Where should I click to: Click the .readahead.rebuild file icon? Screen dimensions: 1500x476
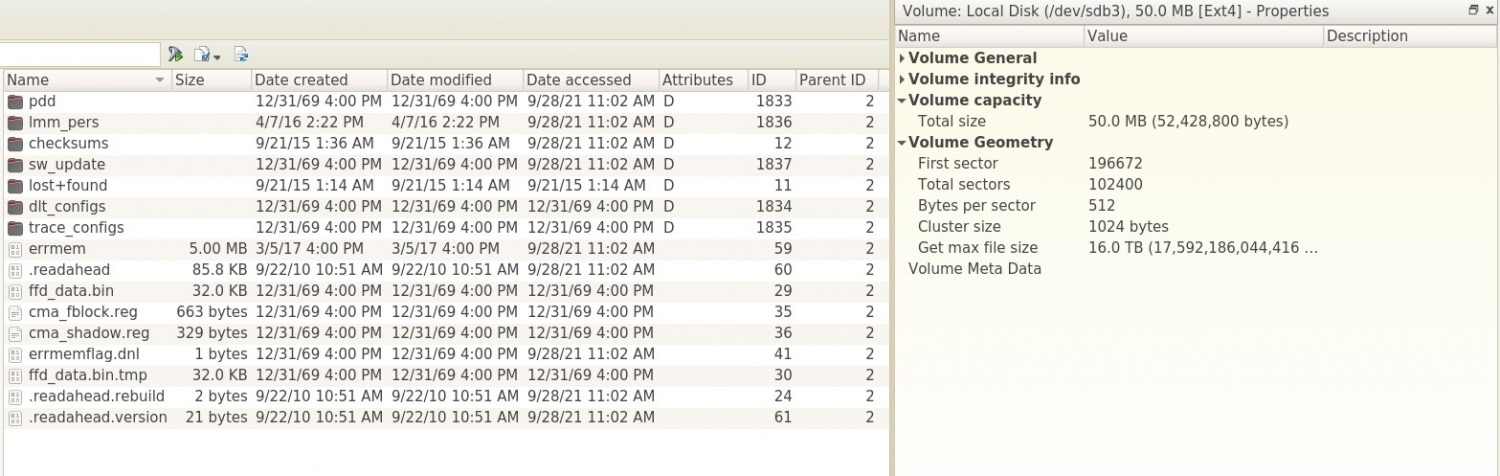(15, 396)
